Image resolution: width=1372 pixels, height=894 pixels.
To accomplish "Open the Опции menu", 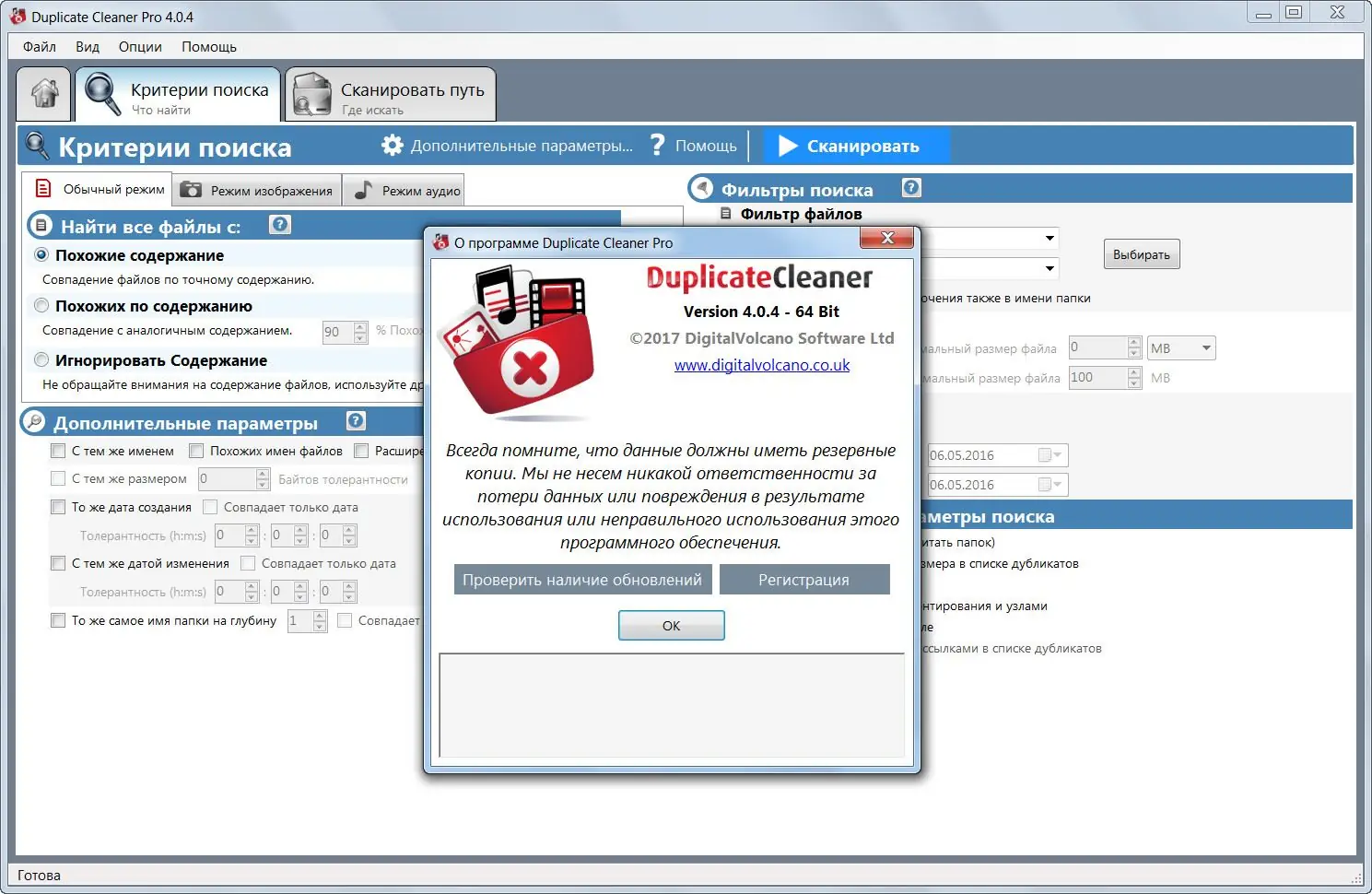I will tap(140, 46).
